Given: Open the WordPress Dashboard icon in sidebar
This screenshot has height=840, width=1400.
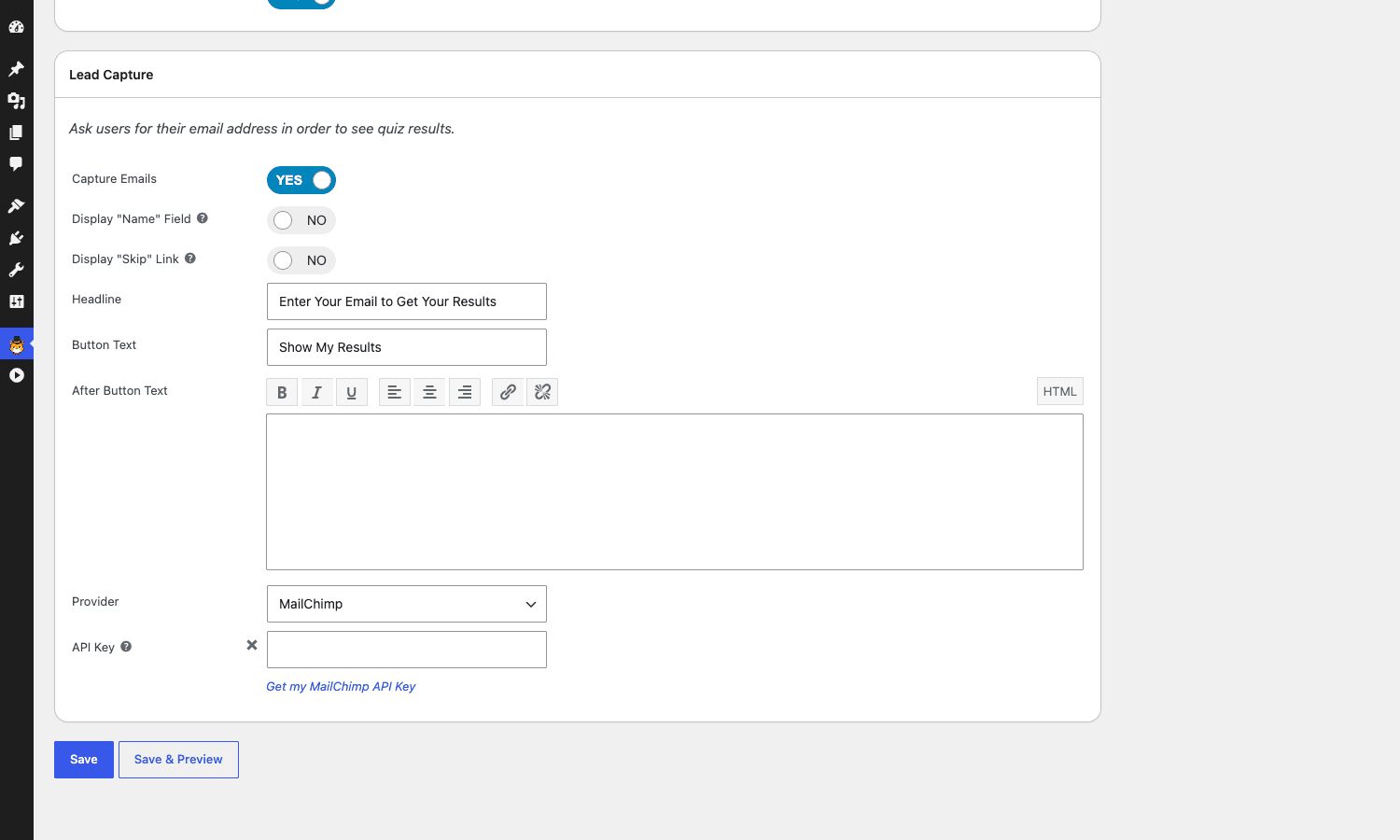Looking at the screenshot, I should pyautogui.click(x=16, y=26).
